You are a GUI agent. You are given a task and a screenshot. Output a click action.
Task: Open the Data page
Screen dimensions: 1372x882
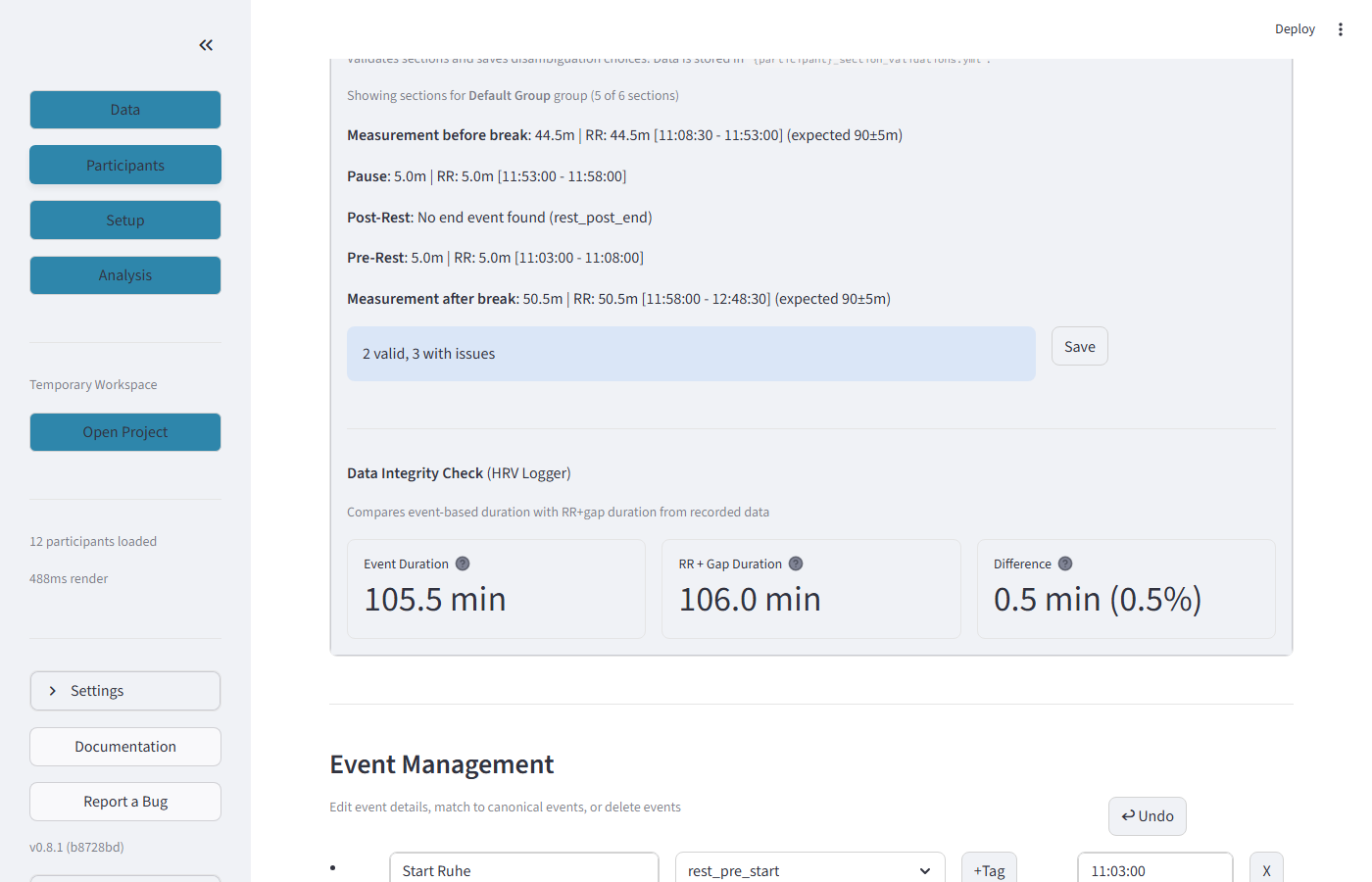click(x=125, y=110)
